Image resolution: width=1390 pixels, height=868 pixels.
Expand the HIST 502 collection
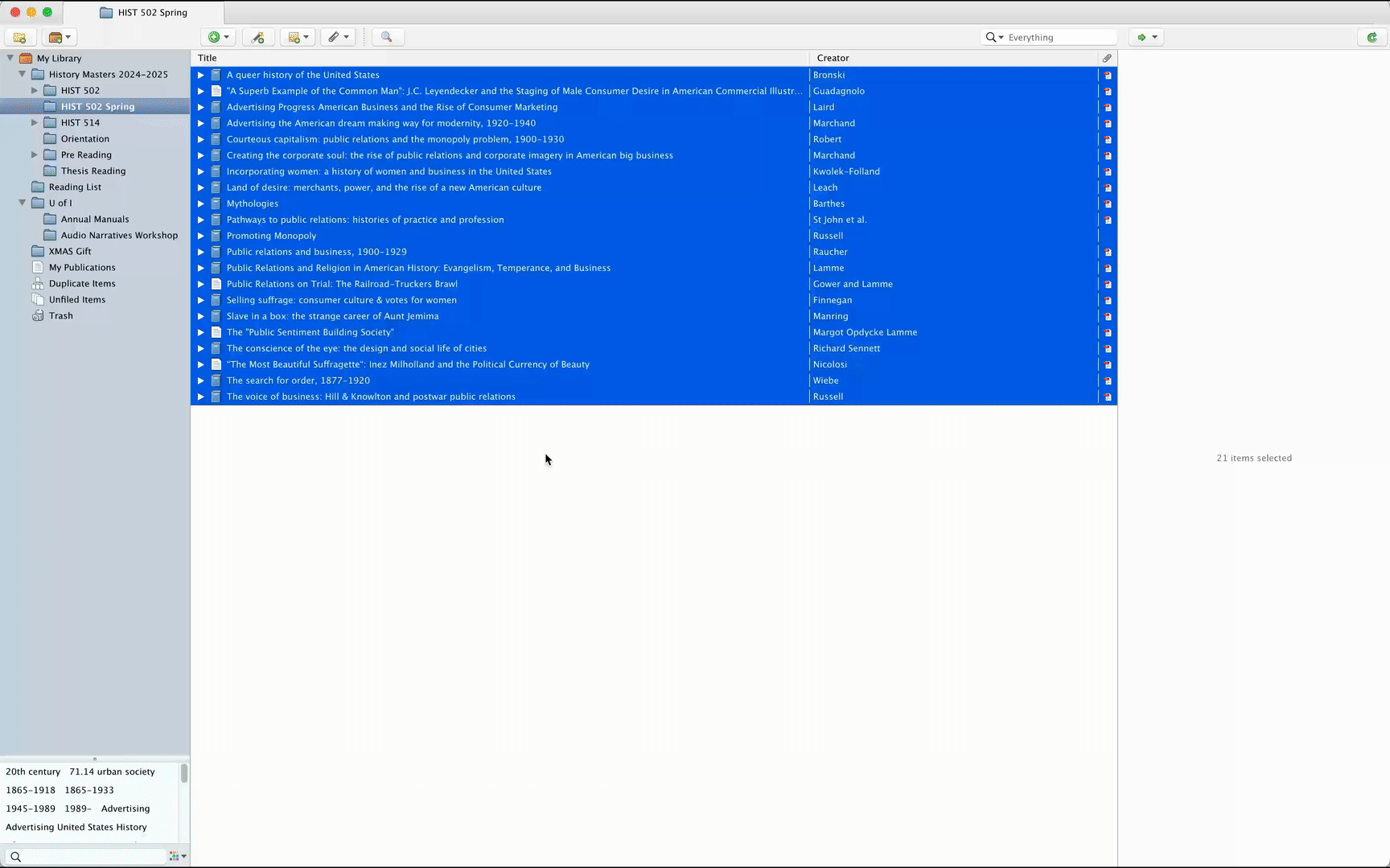(35, 90)
